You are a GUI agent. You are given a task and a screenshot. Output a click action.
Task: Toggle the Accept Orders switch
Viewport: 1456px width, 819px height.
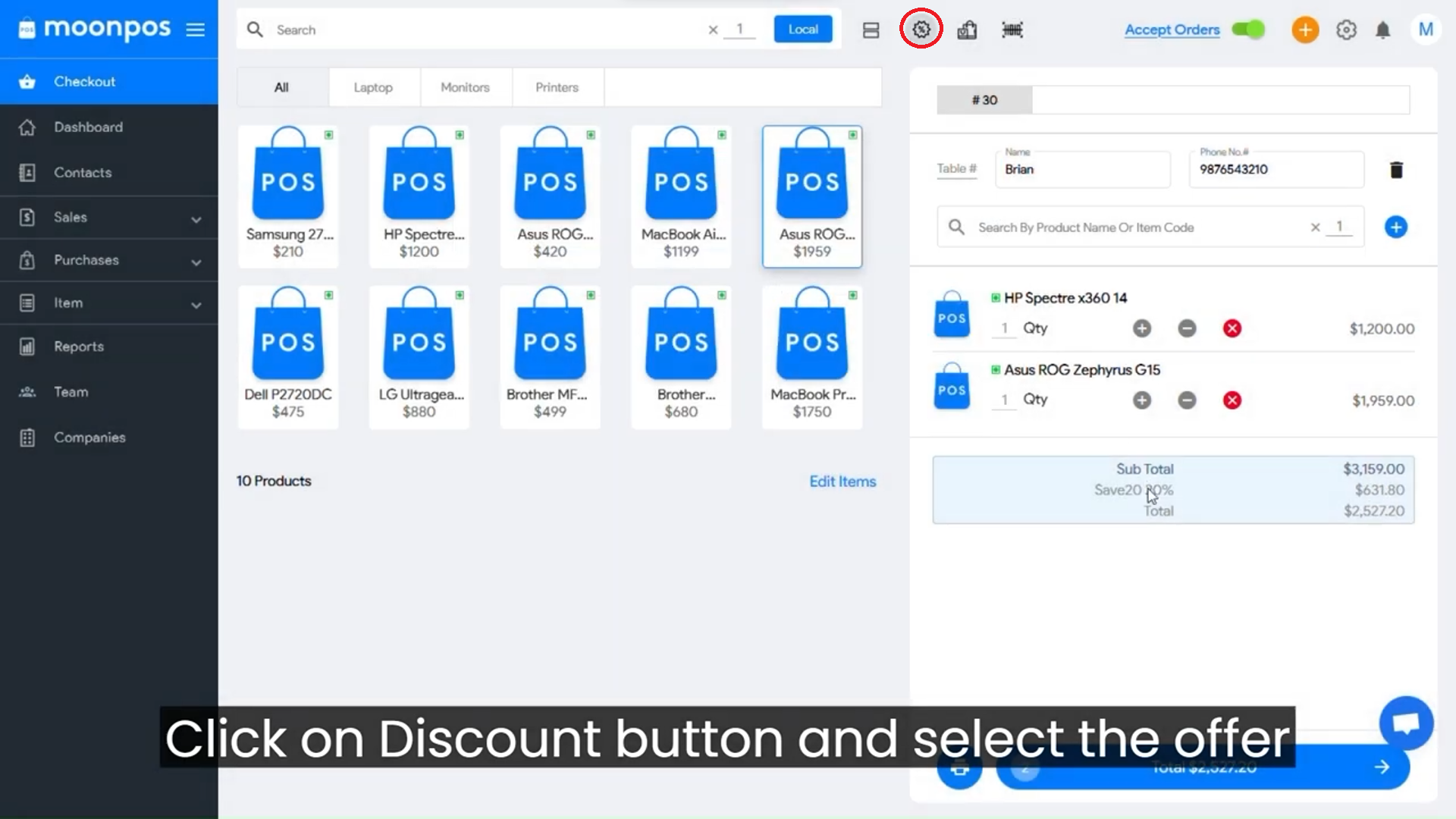(x=1248, y=30)
